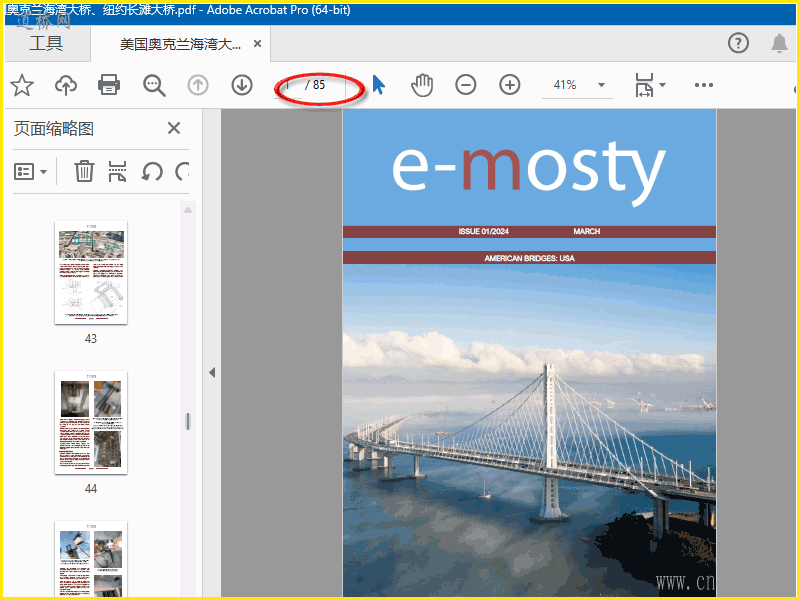800x600 pixels.
Task: Click the 41% zoom value
Action: (x=565, y=85)
